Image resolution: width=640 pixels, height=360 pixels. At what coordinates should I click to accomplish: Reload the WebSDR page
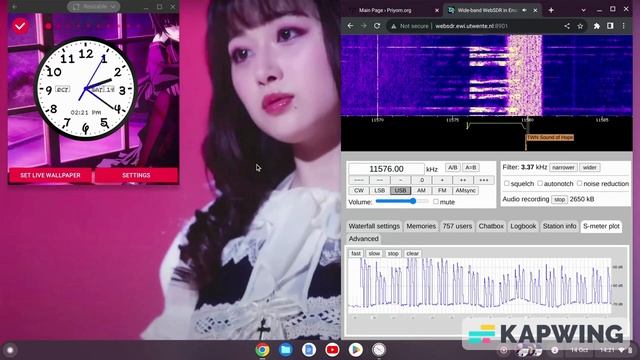(x=377, y=26)
